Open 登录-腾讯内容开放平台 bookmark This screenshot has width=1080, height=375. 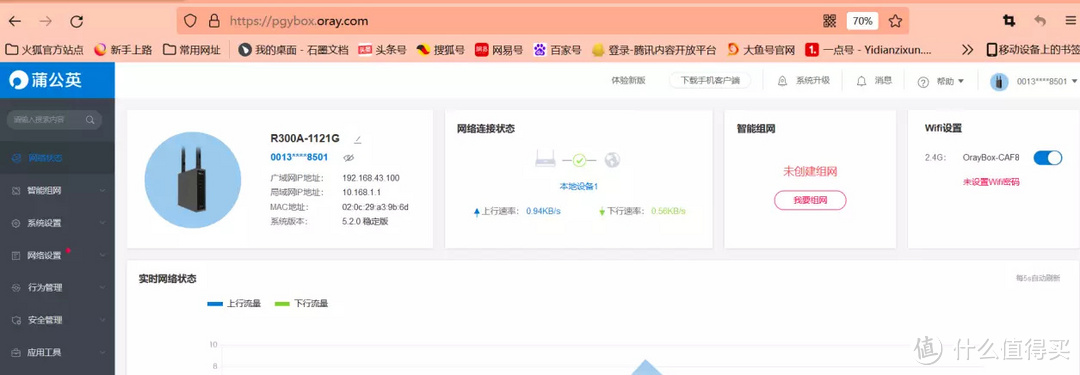654,50
